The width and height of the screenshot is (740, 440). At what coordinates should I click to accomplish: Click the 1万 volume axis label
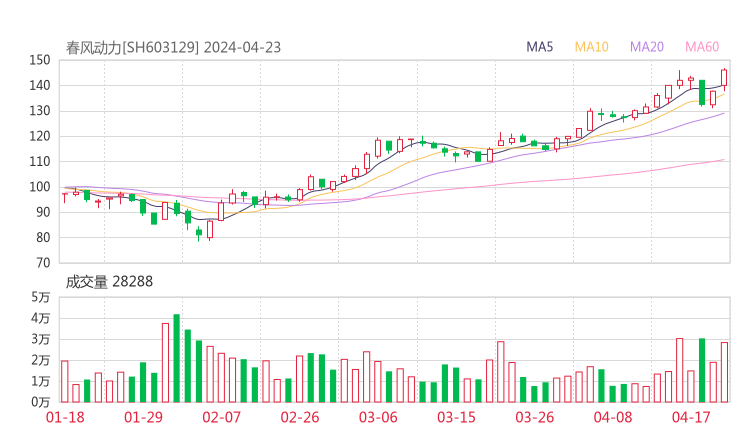[41, 381]
